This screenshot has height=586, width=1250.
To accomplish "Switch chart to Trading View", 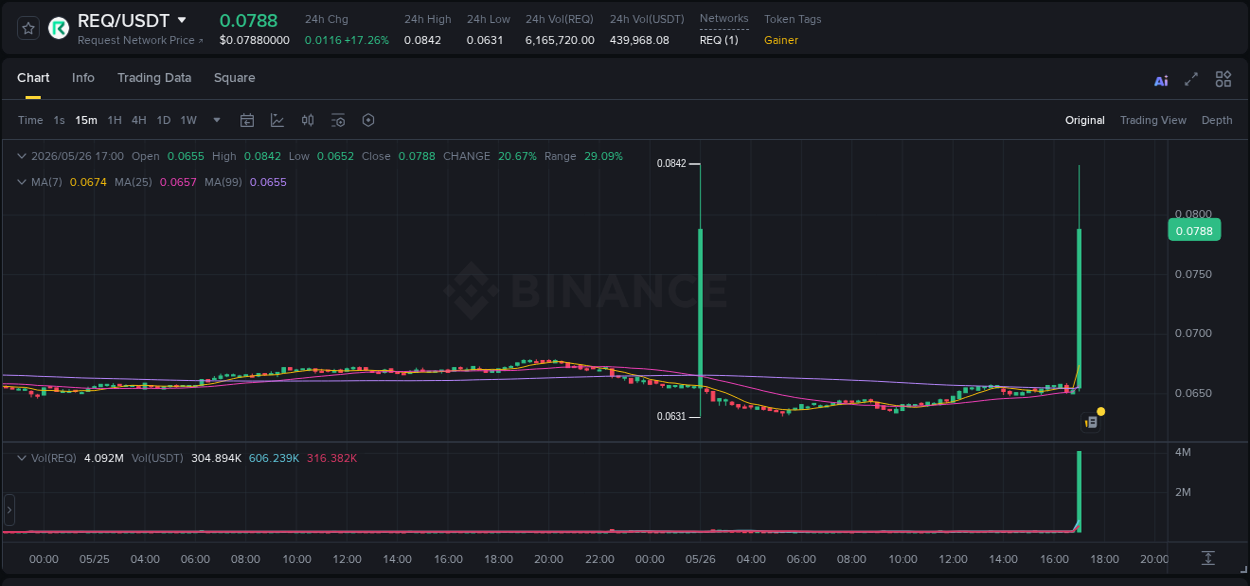I will [x=1153, y=120].
